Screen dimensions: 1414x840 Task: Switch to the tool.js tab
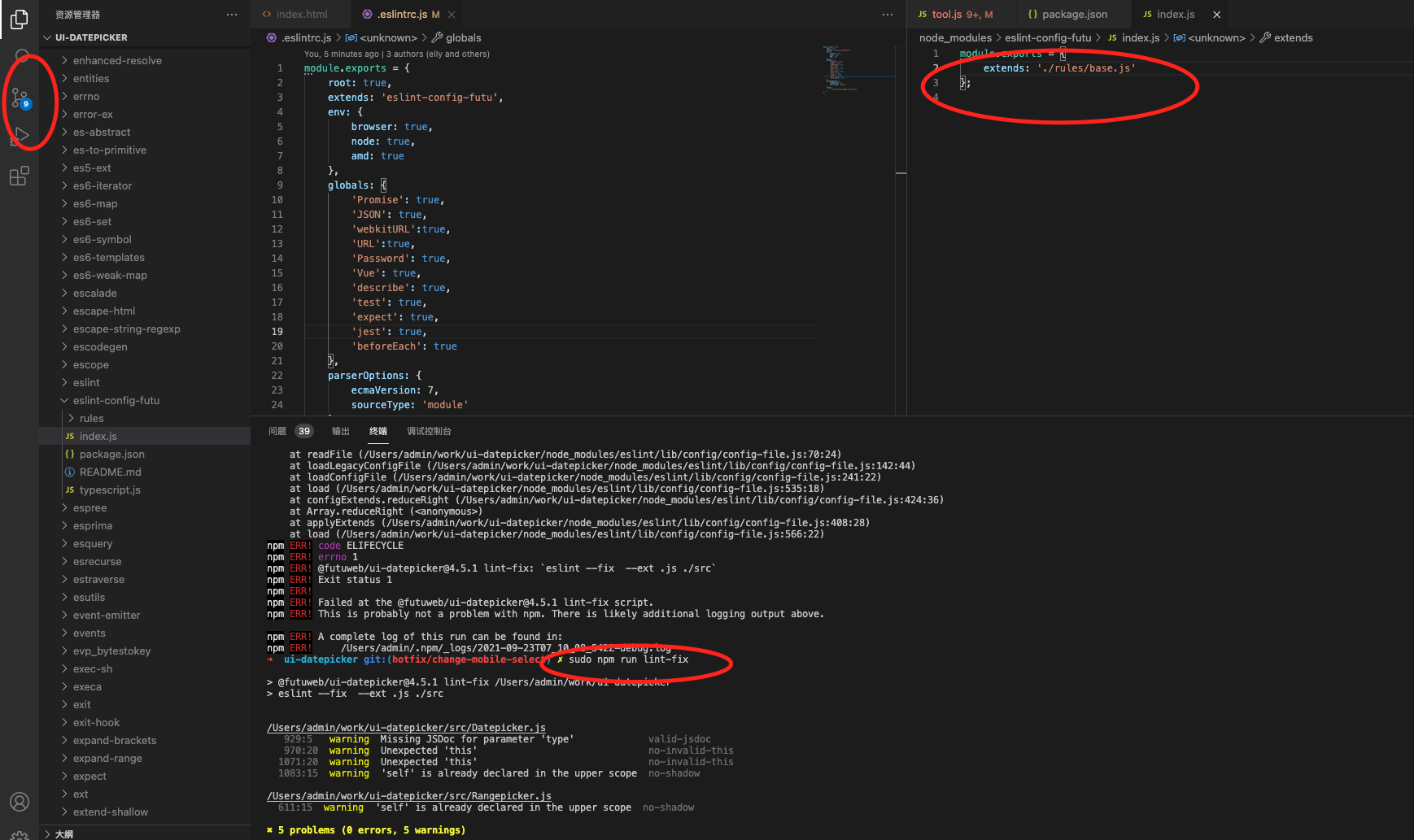click(955, 15)
